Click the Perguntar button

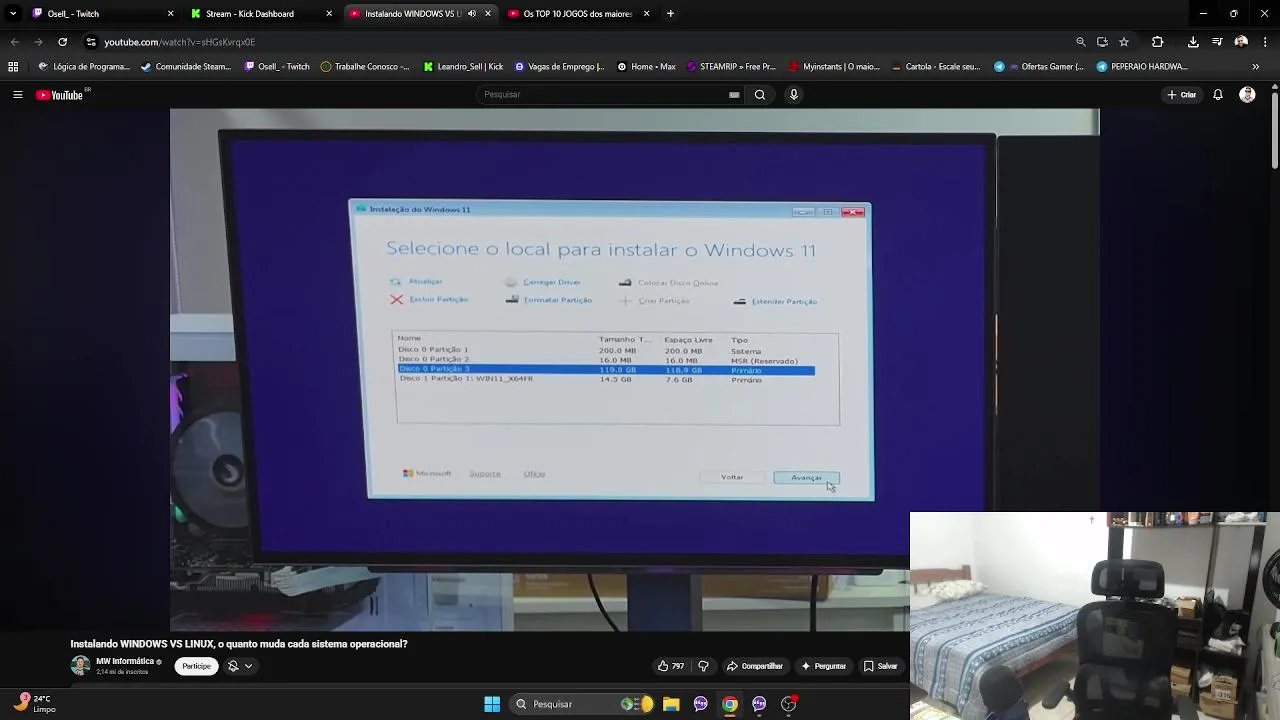pyautogui.click(x=823, y=666)
